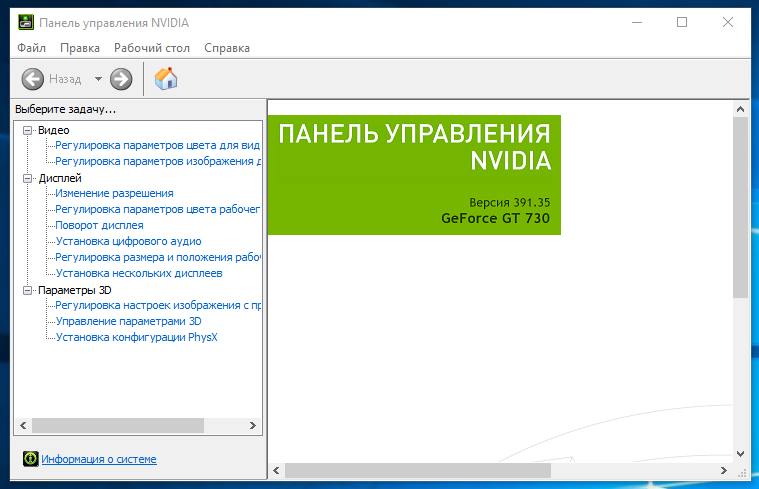Screen dimensions: 759x489
Task: Select Регулировка размера и положения рабочего стола
Action: tap(158, 257)
